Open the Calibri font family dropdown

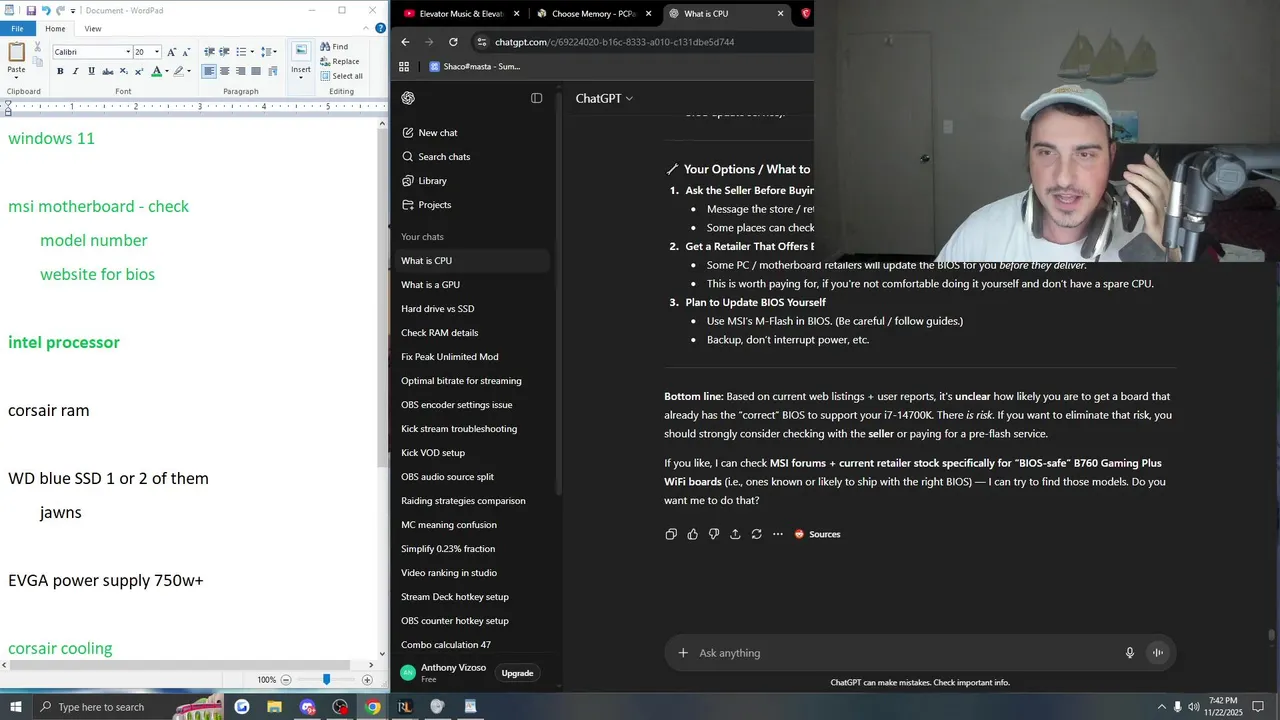pyautogui.click(x=128, y=52)
